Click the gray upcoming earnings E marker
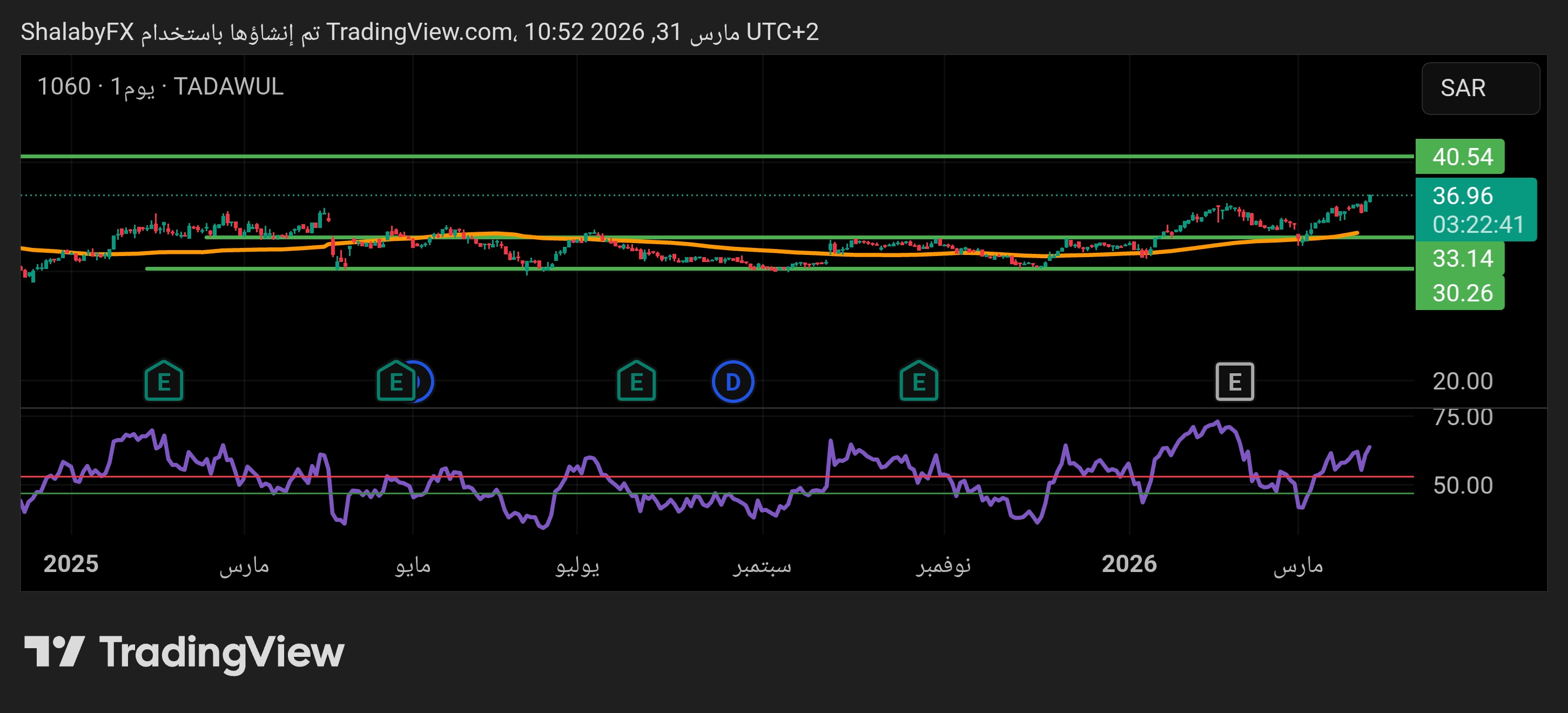Viewport: 1568px width, 713px height. point(1234,382)
